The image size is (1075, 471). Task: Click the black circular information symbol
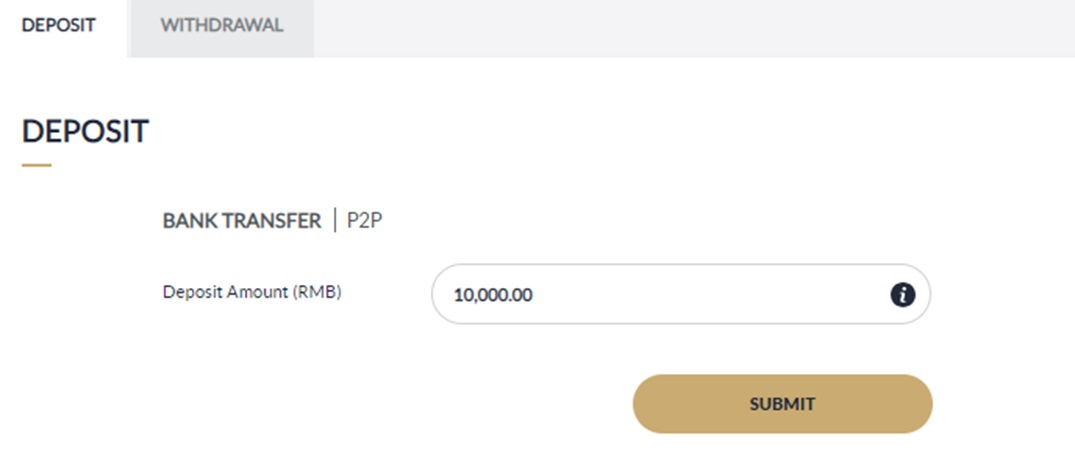(x=903, y=295)
